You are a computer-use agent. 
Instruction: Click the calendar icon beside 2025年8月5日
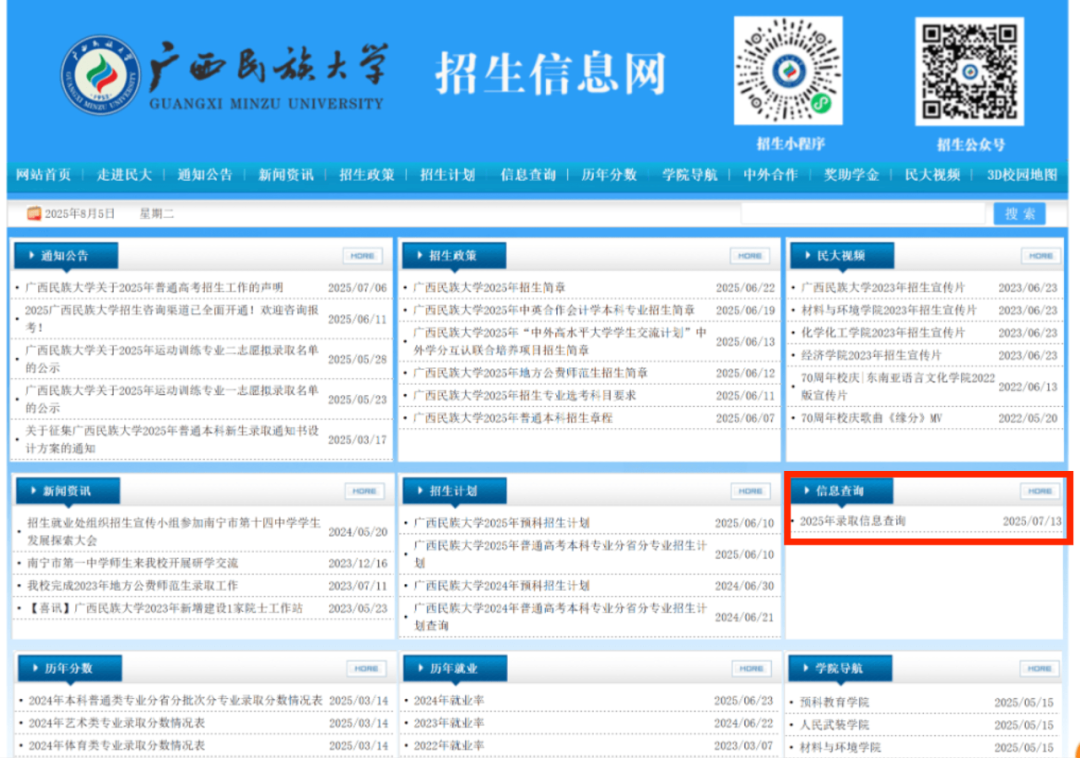(x=34, y=213)
